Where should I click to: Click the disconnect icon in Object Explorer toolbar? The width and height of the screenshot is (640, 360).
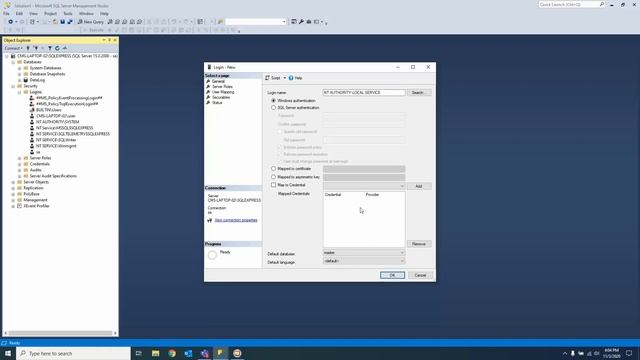click(36, 48)
